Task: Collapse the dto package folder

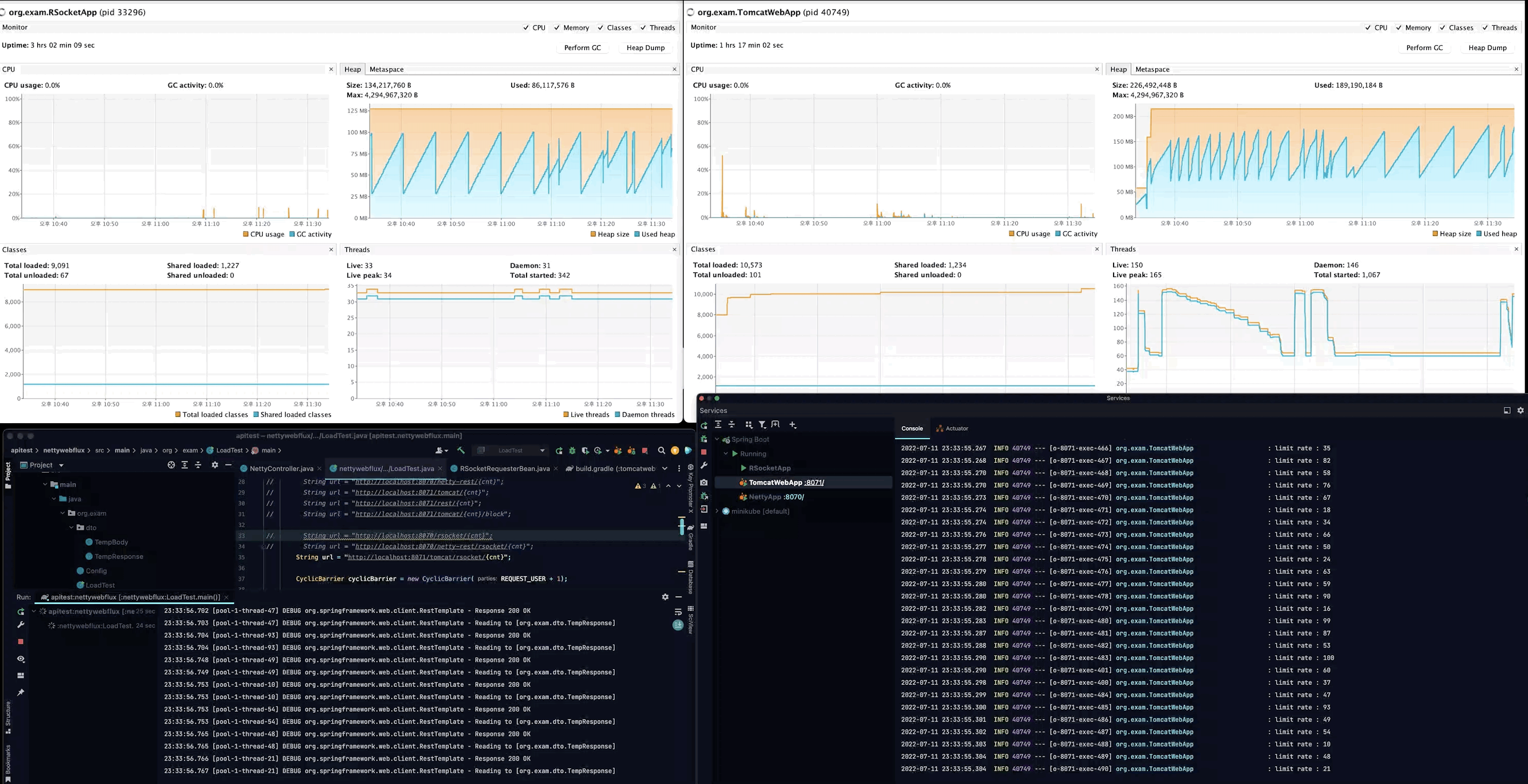Action: click(72, 528)
